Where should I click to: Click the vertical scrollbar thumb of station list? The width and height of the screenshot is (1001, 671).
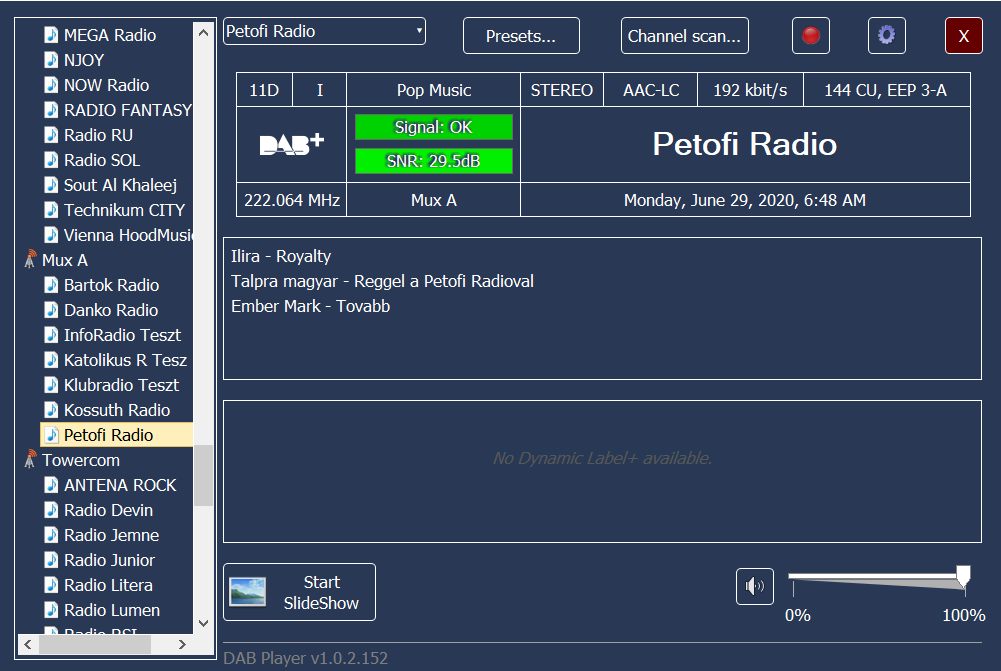(204, 475)
